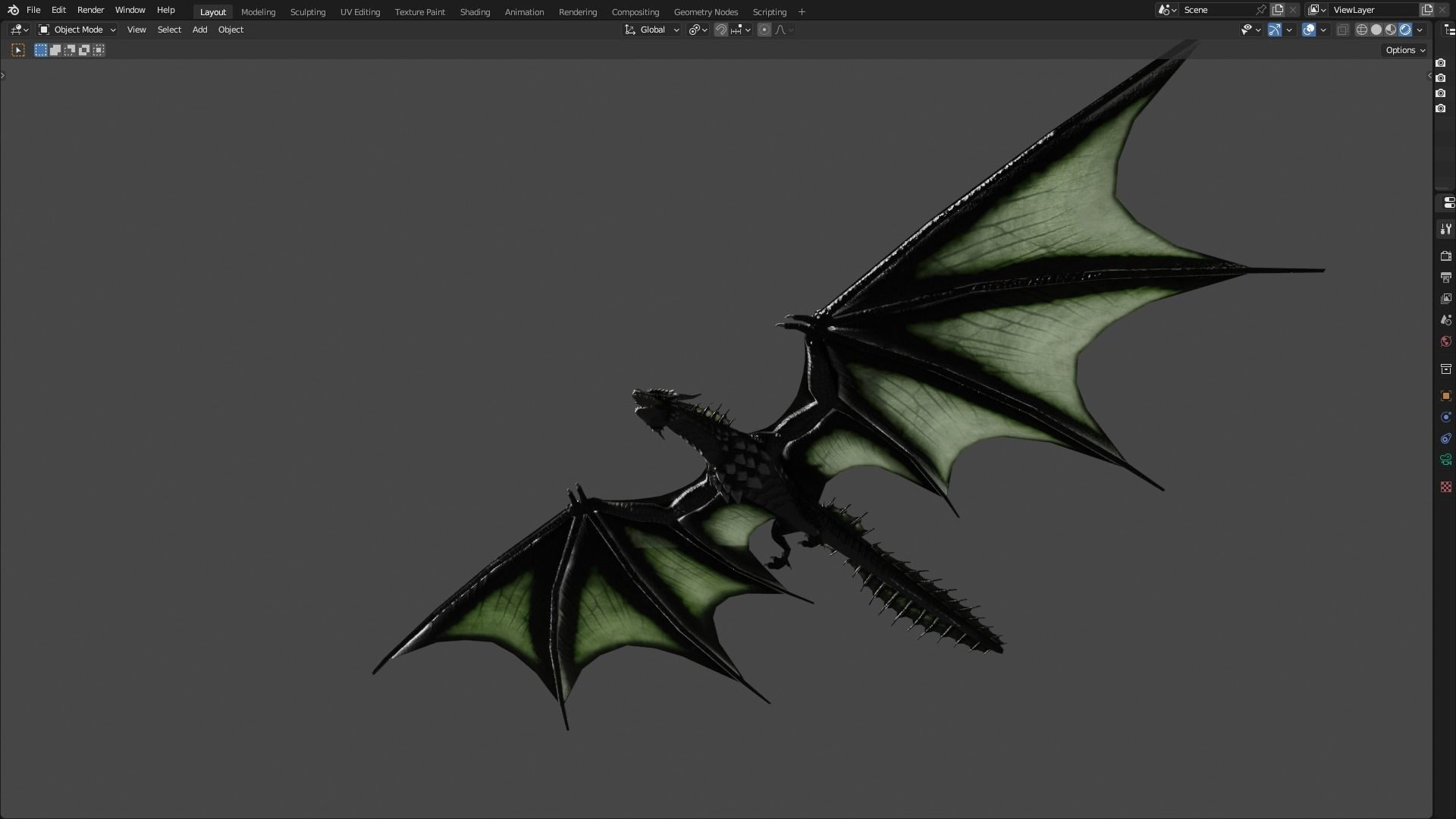Open viewport View menu
This screenshot has width=1456, height=819.
point(136,30)
